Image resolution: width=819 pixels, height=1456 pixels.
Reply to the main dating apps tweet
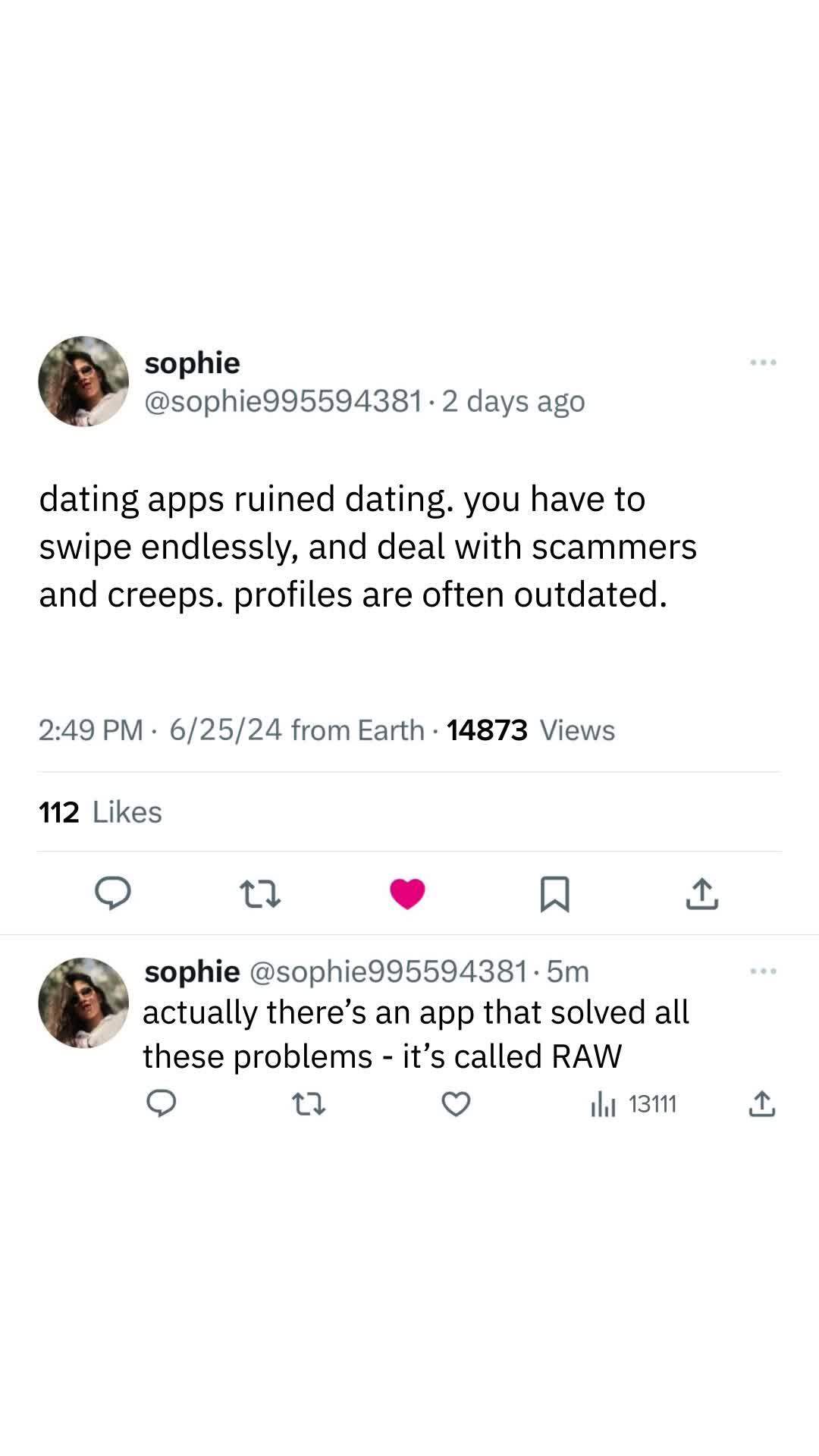click(113, 893)
